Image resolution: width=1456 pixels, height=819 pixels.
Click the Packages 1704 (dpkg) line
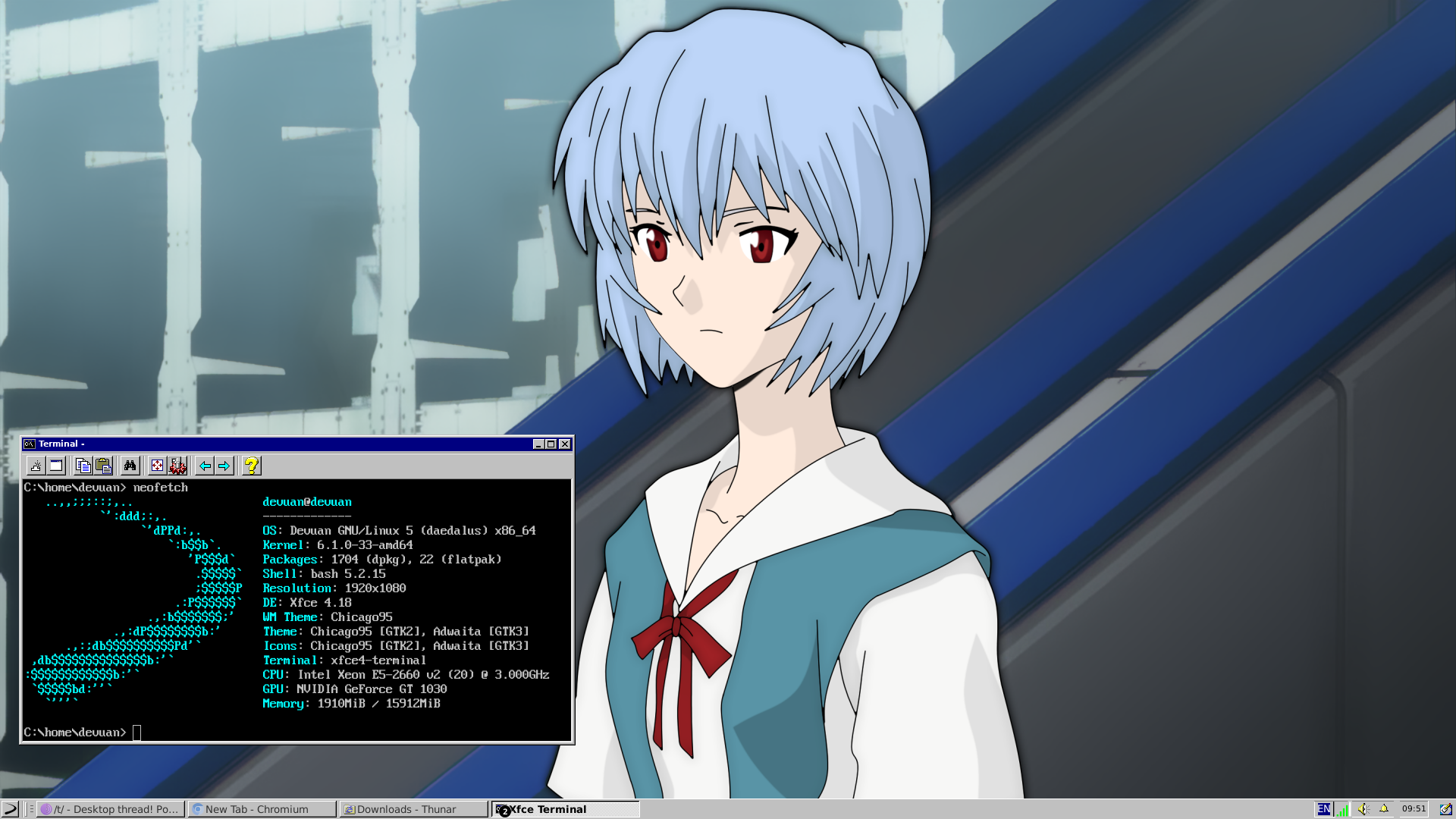[382, 560]
